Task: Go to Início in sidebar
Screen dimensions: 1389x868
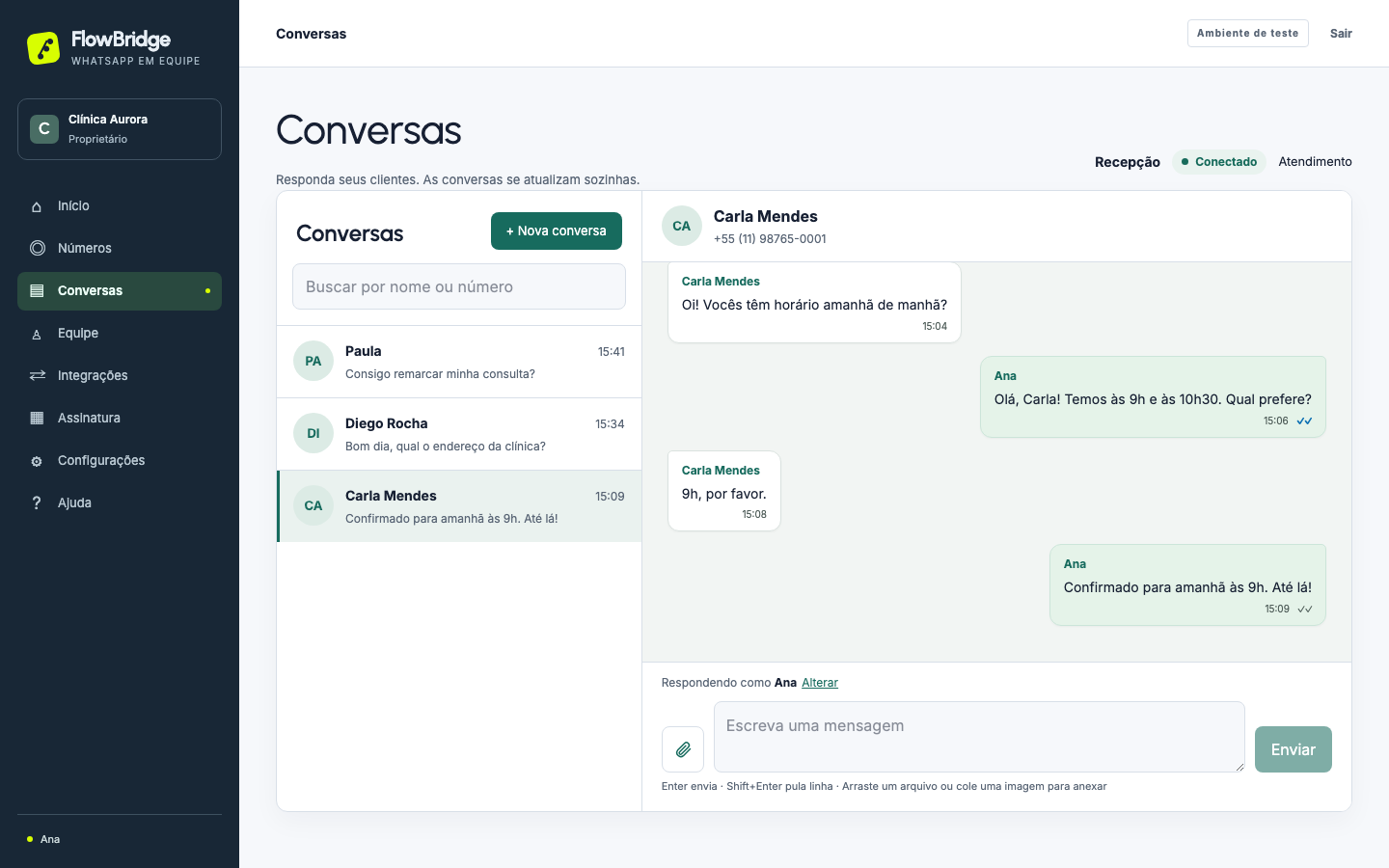Action: (120, 206)
